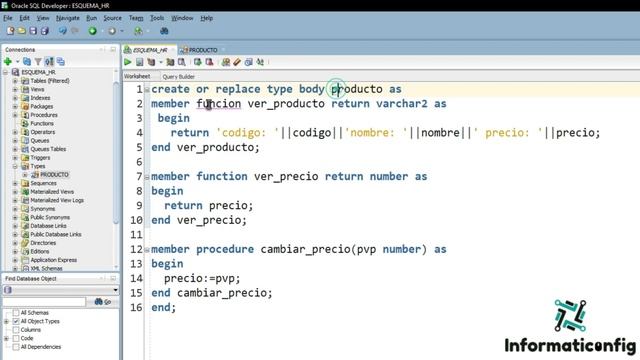Click the New file icon in main toolbar
Image resolution: width=640 pixels, height=360 pixels.
[11, 31]
